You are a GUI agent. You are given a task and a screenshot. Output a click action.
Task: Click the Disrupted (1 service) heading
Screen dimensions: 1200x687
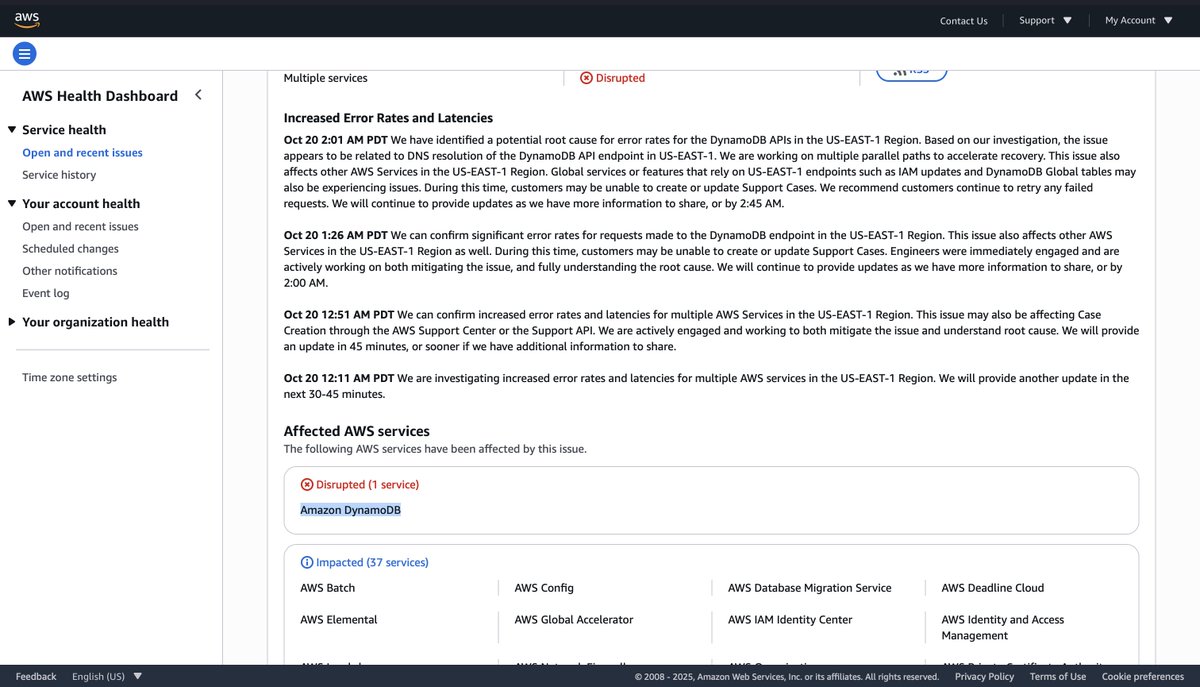[x=367, y=485]
